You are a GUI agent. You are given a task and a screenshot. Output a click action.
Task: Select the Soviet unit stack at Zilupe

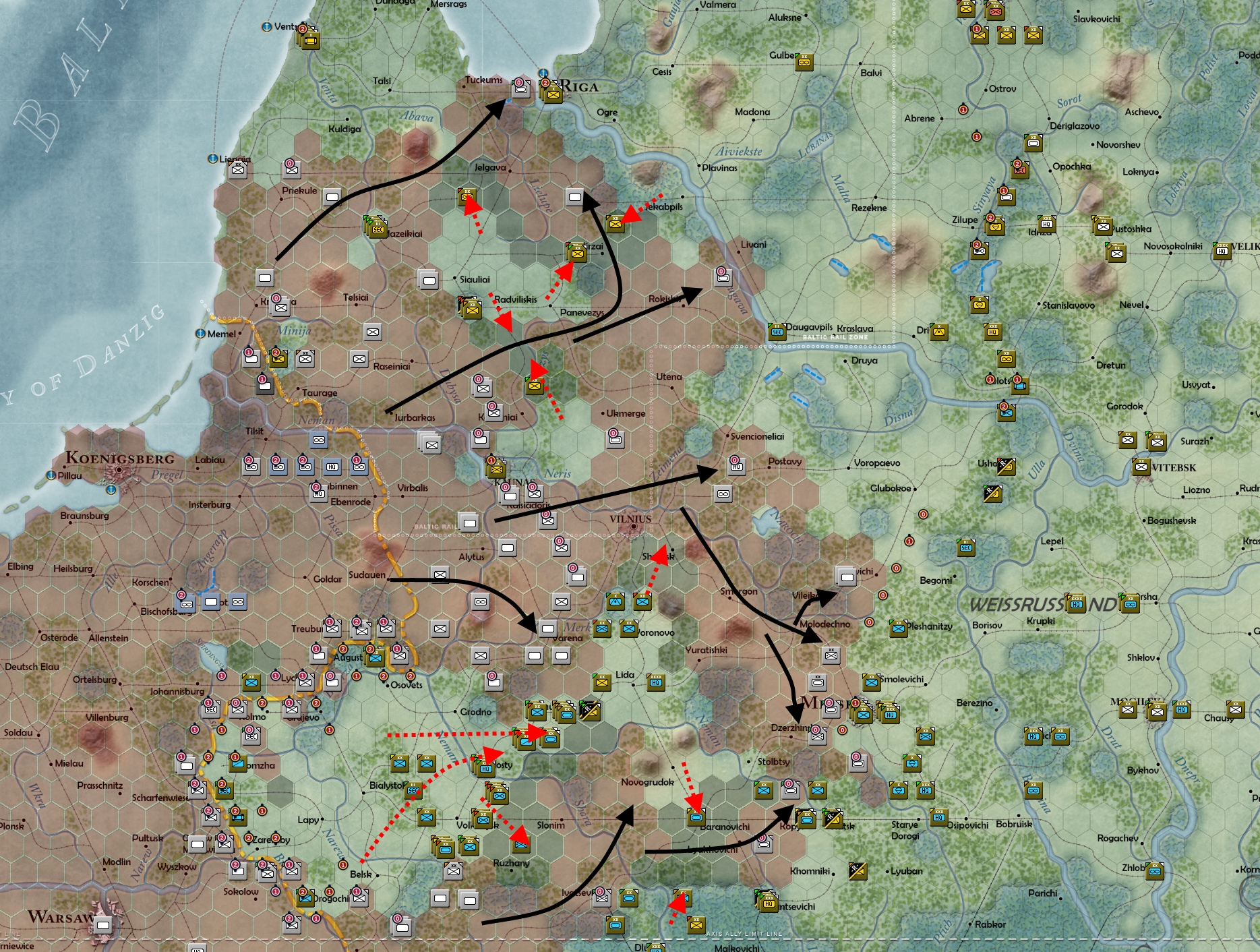[x=994, y=225]
